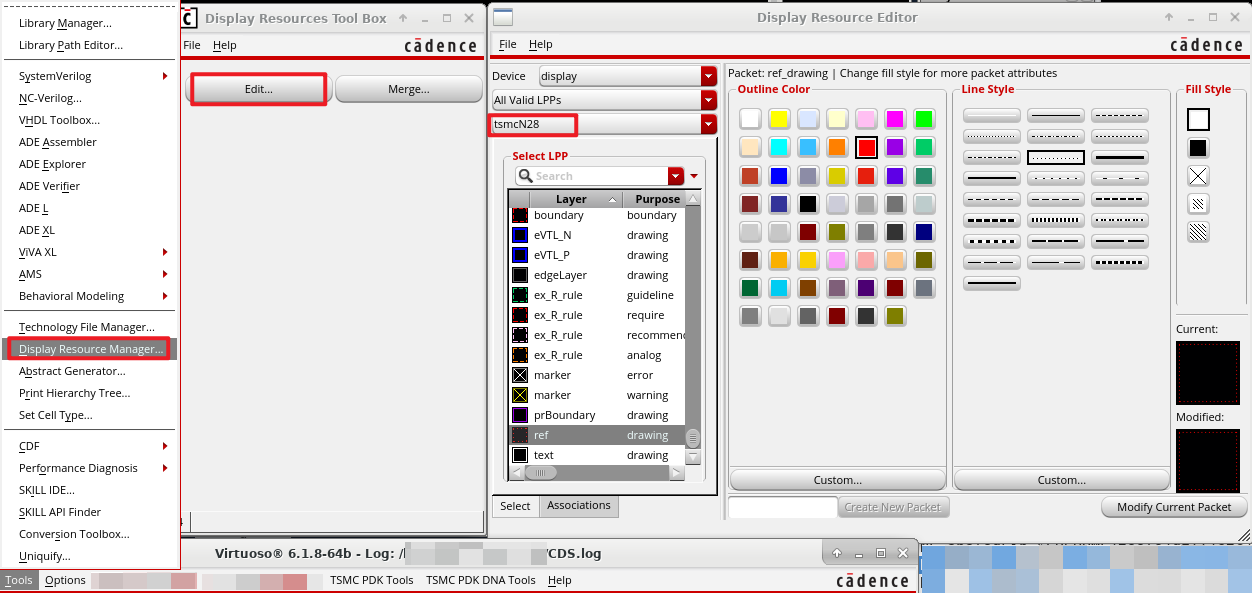Open the TSMC PDK Tools menu
This screenshot has height=593, width=1252.
click(372, 580)
